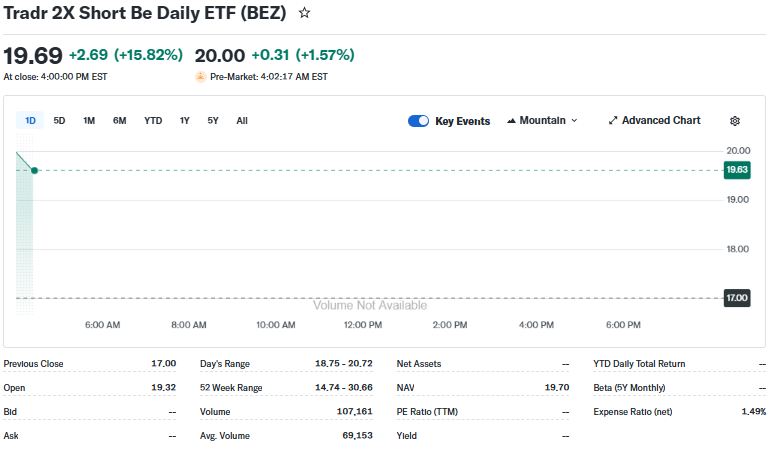777x450 pixels.
Task: Show the YTD chart range
Action: click(153, 121)
